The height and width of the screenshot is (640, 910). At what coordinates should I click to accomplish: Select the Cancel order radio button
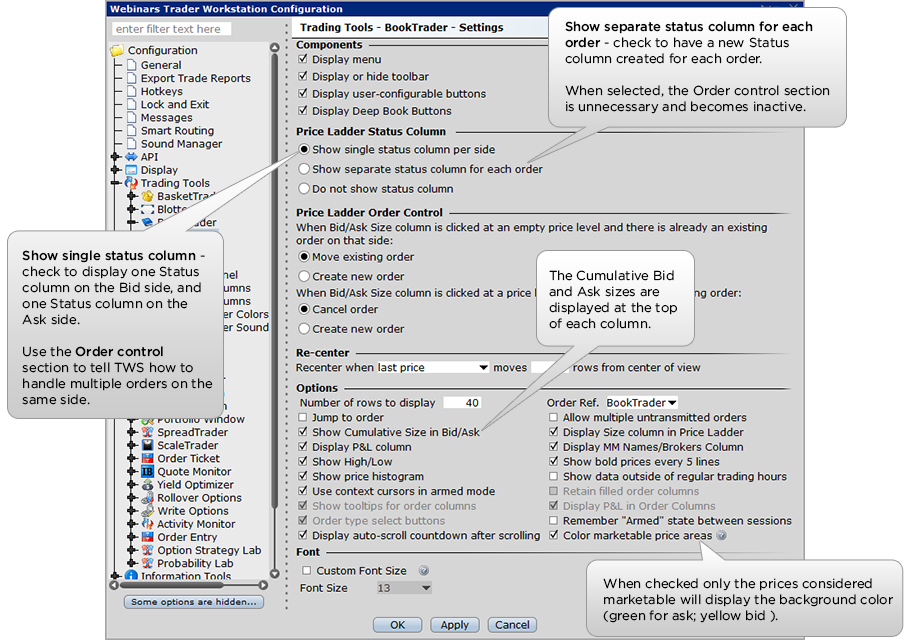click(304, 309)
